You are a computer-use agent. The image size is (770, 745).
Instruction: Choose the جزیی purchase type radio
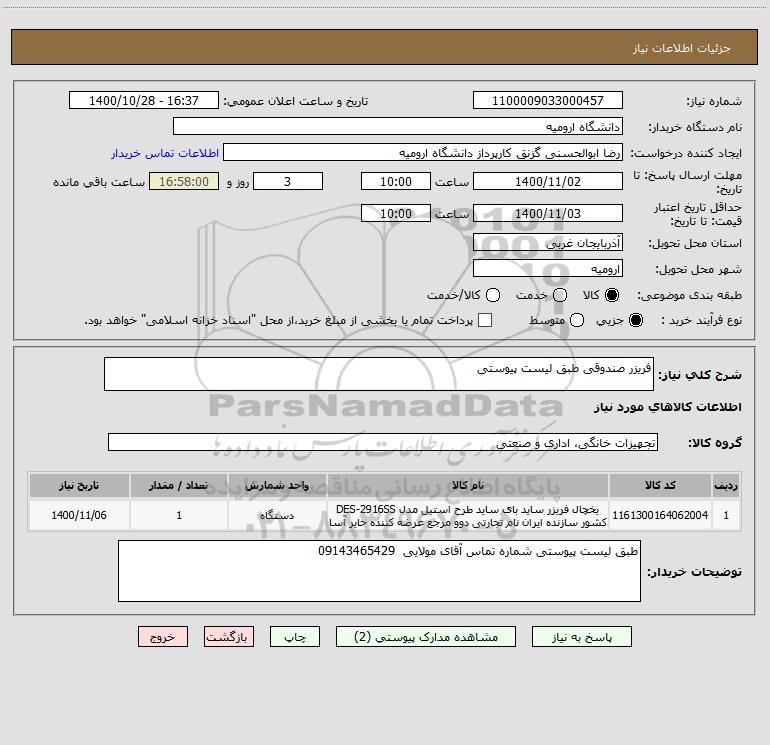(x=636, y=321)
